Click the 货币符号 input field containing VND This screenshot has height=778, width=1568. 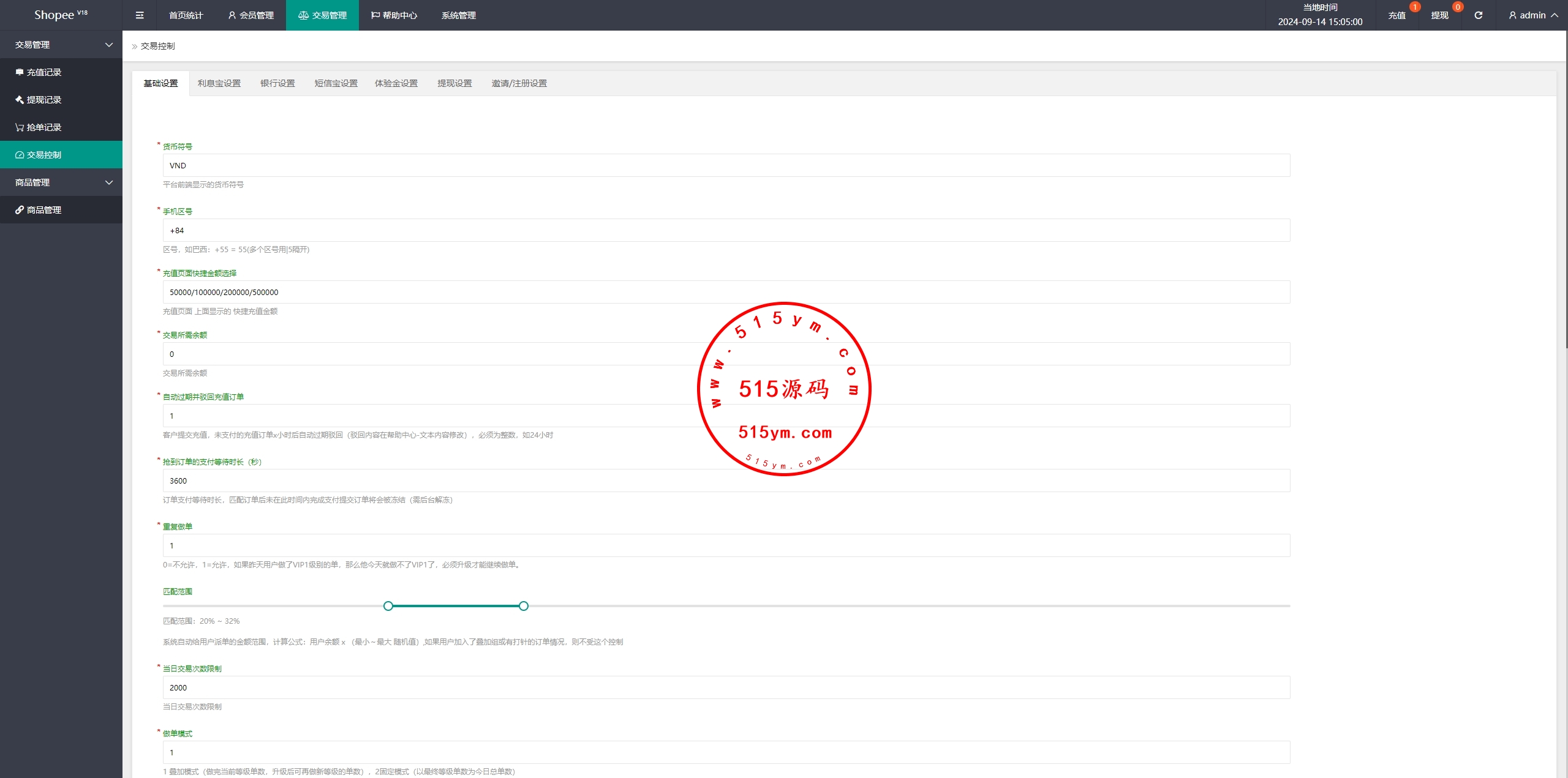click(726, 165)
